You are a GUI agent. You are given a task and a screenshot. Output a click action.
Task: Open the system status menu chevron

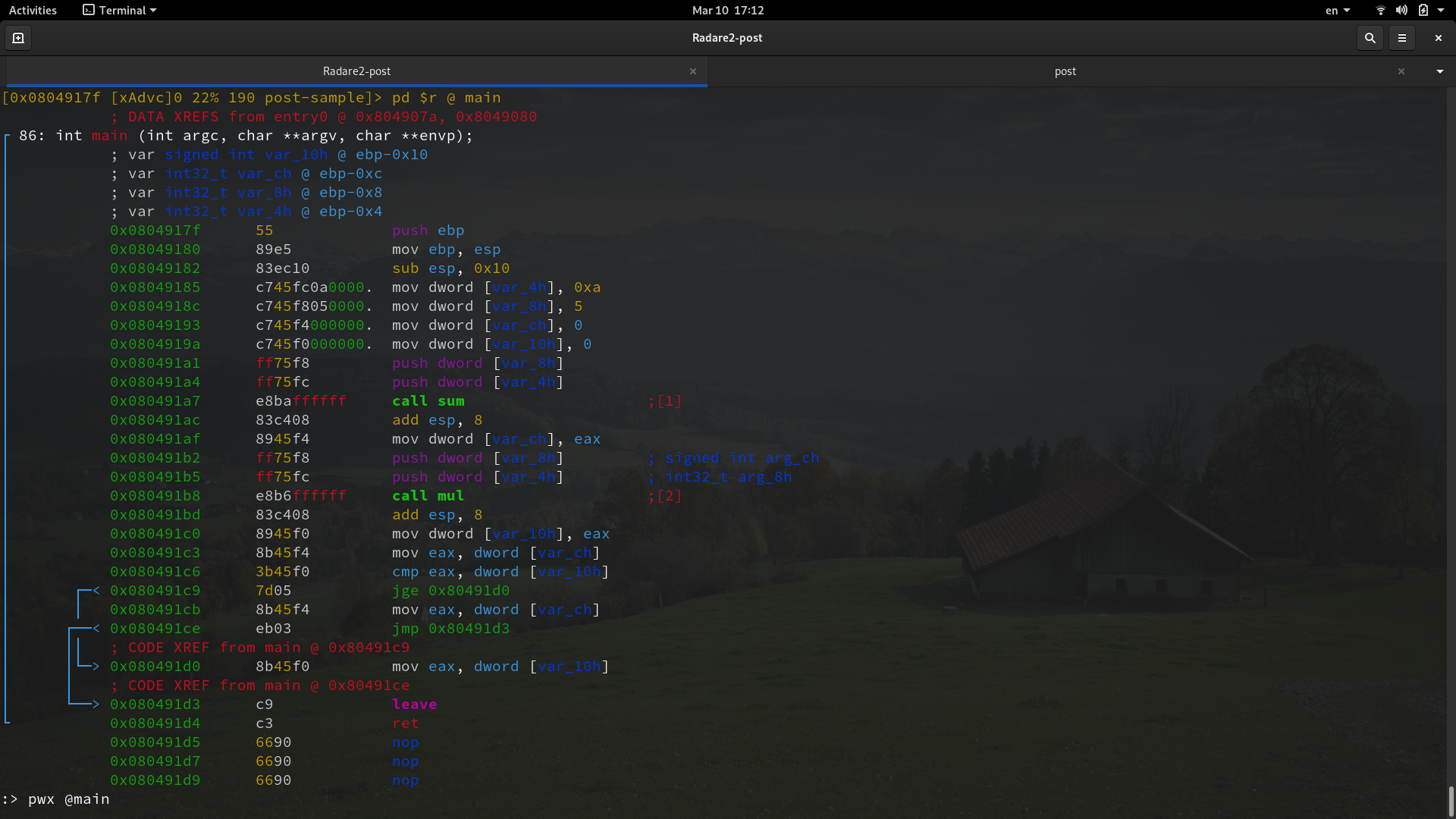coord(1442,10)
